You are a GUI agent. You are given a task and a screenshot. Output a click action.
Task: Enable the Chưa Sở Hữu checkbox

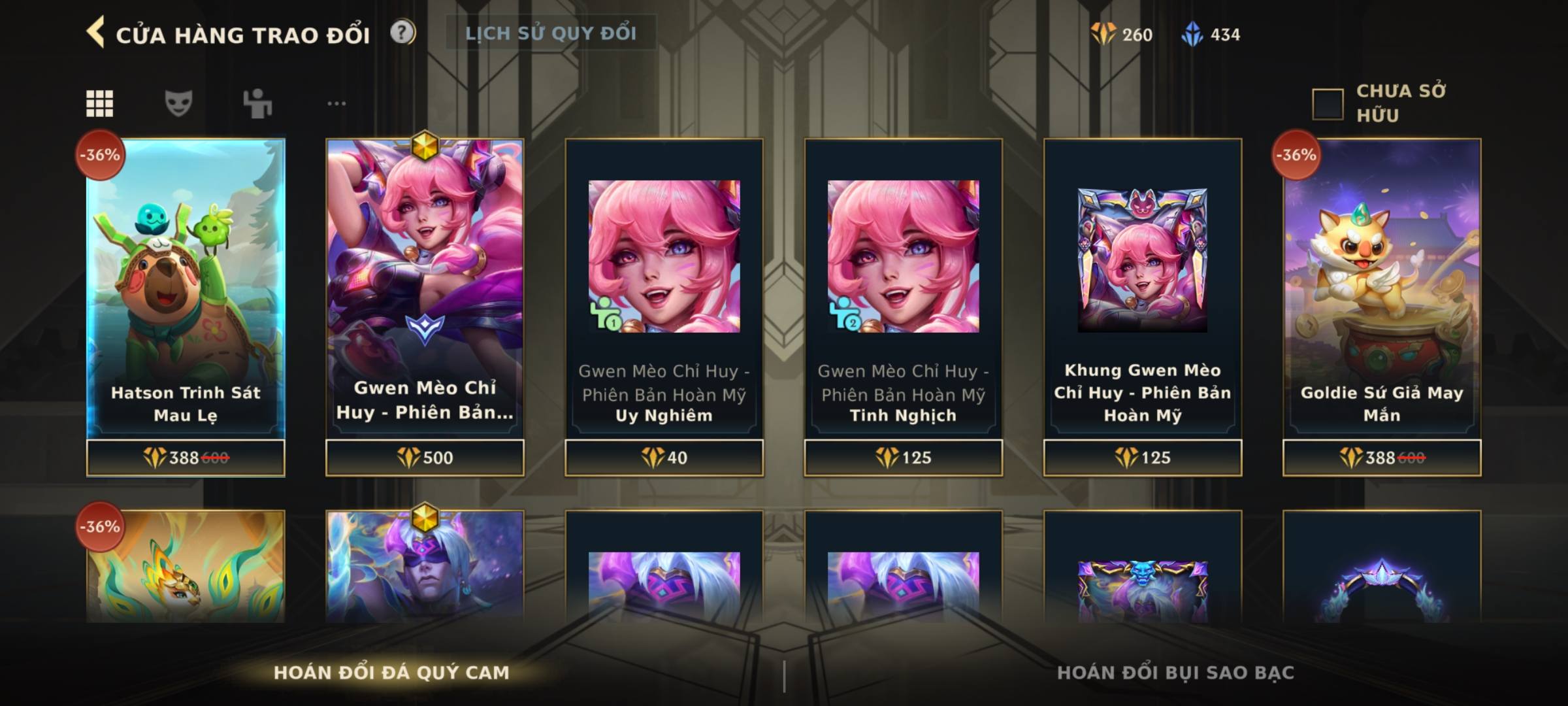pos(1328,104)
